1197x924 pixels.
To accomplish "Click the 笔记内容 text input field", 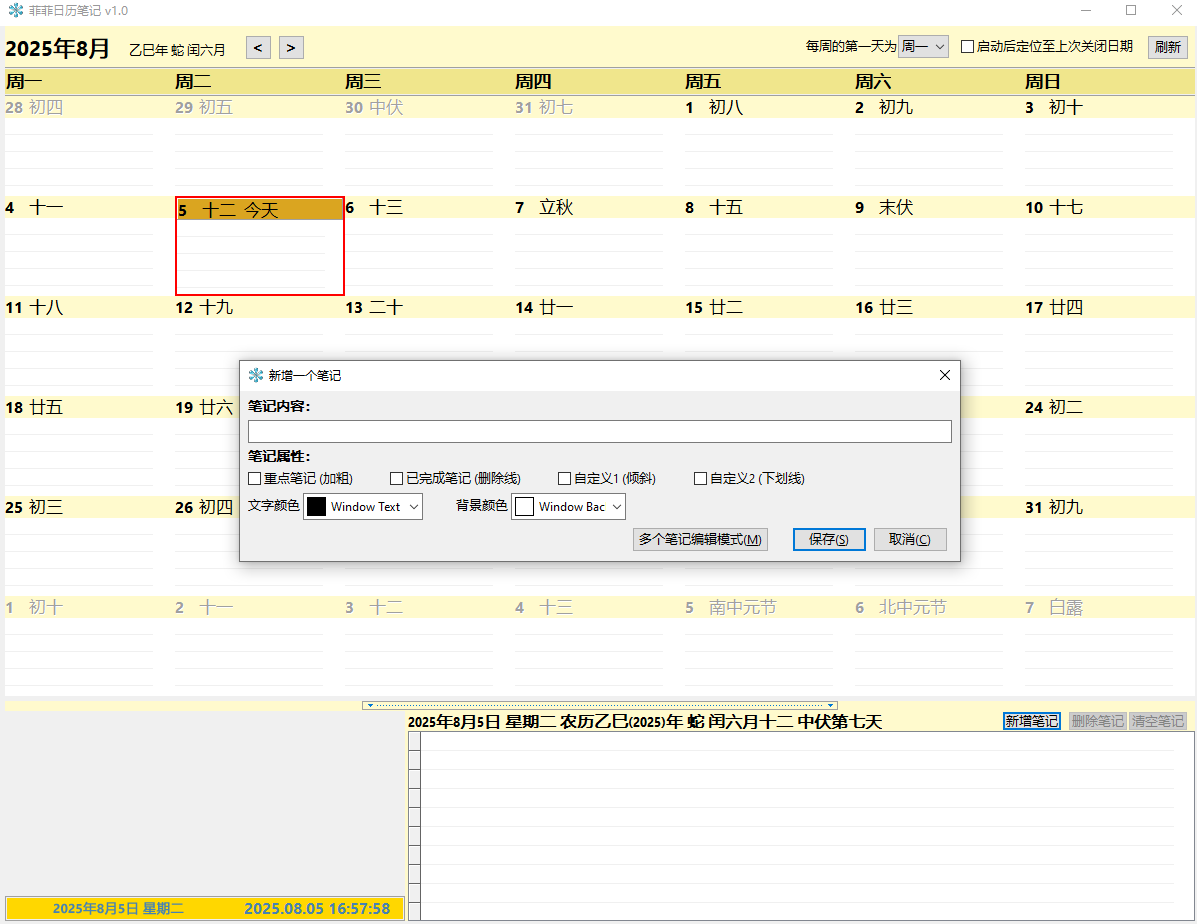I will point(599,431).
